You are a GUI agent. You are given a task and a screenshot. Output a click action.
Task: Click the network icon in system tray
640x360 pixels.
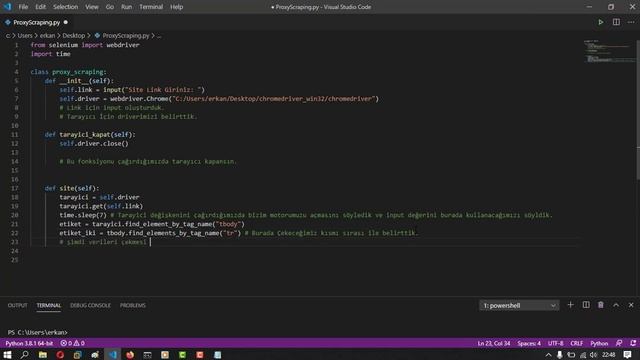(583, 355)
